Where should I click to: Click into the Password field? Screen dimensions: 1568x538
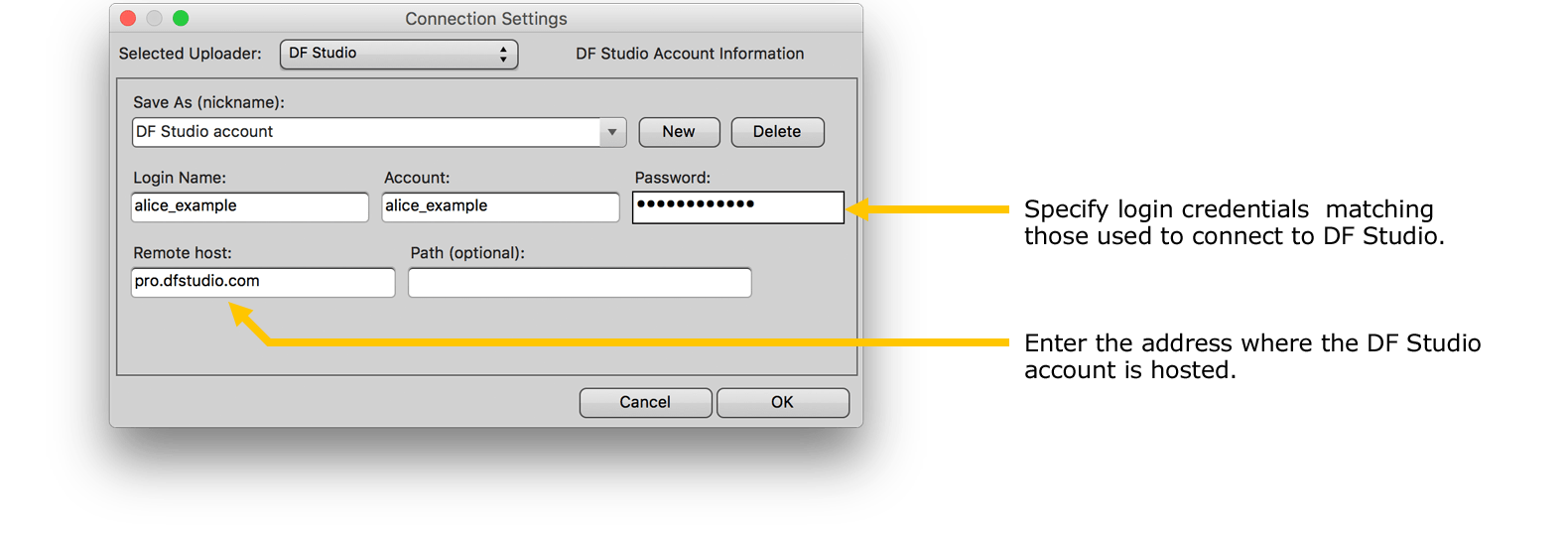pos(738,206)
